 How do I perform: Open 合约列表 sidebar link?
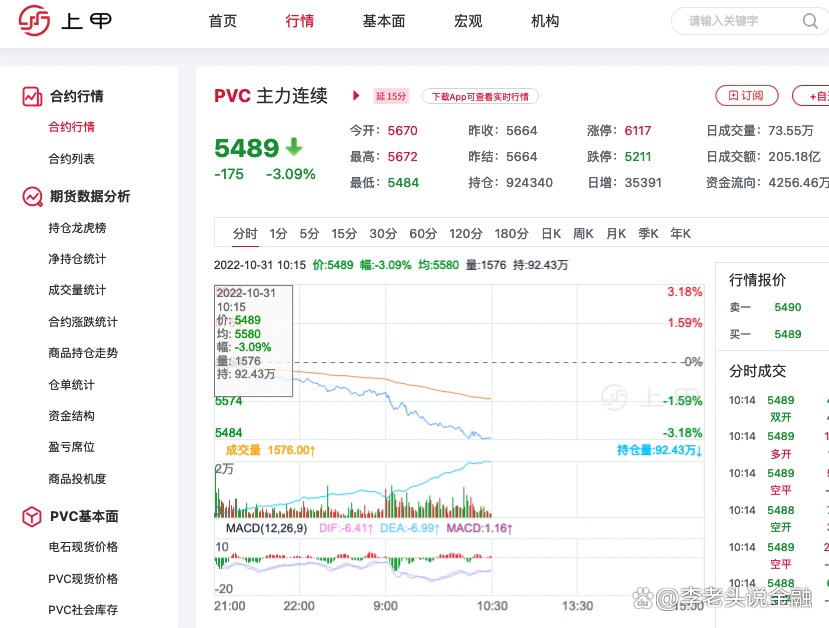tap(71, 159)
